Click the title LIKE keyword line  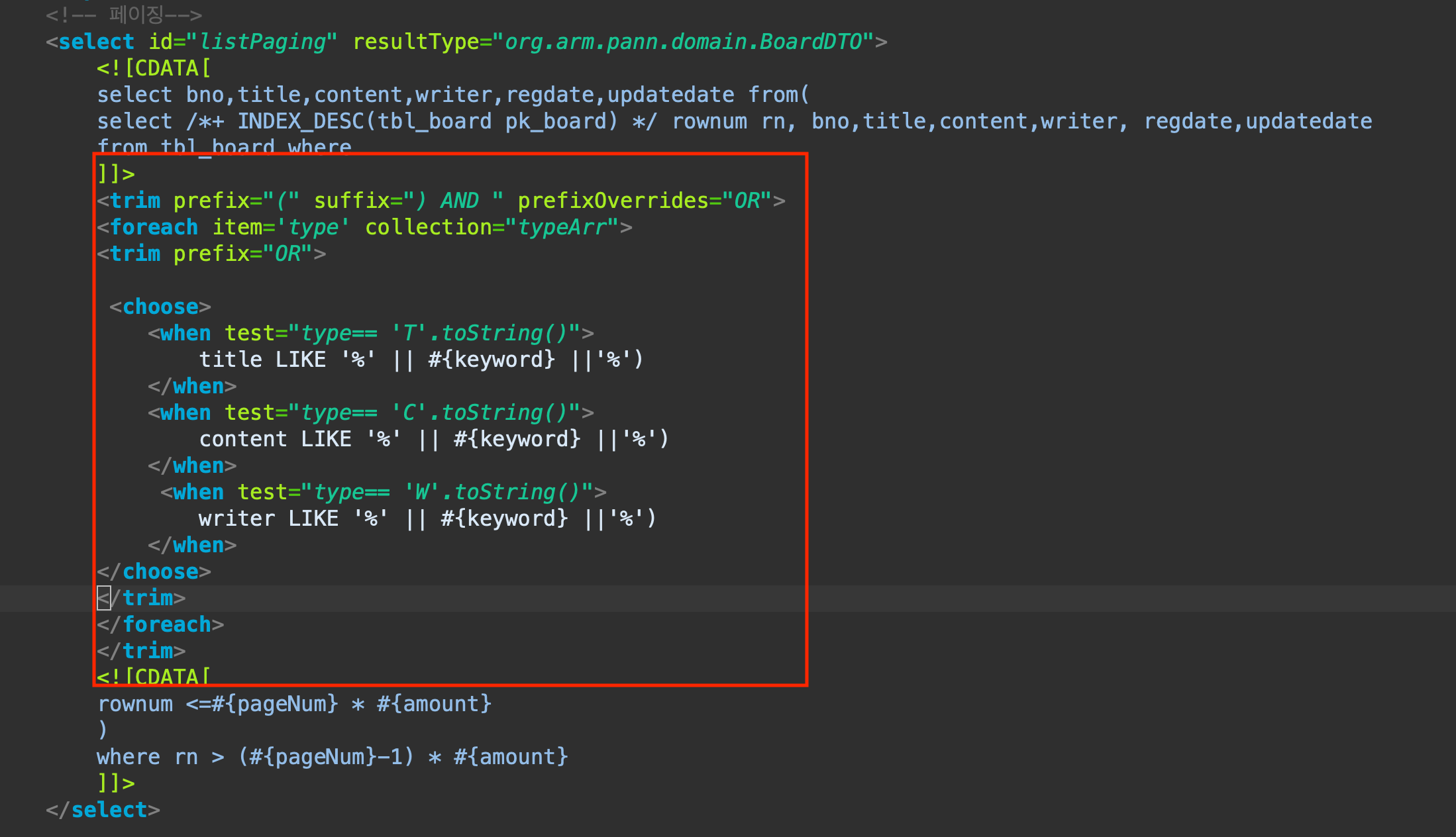[x=420, y=360]
